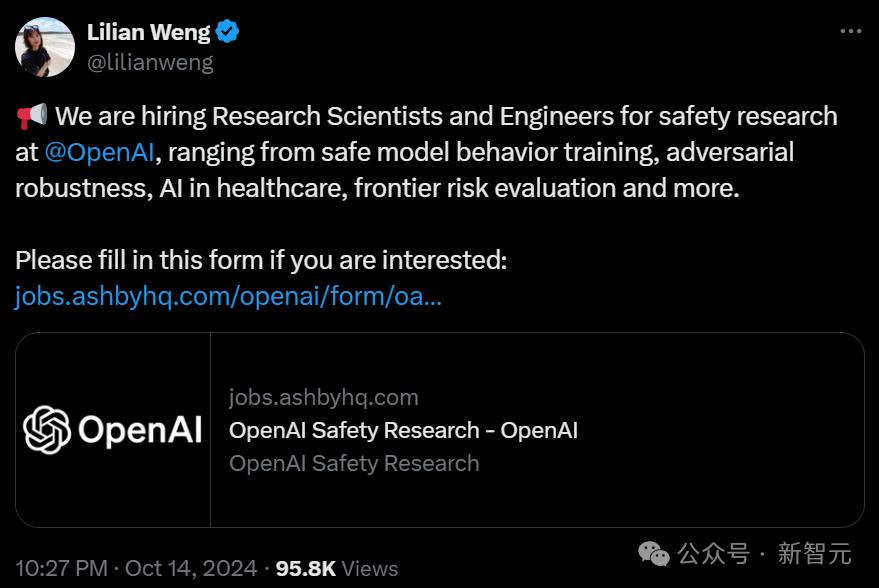Open card title "OpenAI Safety Research - OpenAI"
This screenshot has width=879, height=588.
[403, 431]
